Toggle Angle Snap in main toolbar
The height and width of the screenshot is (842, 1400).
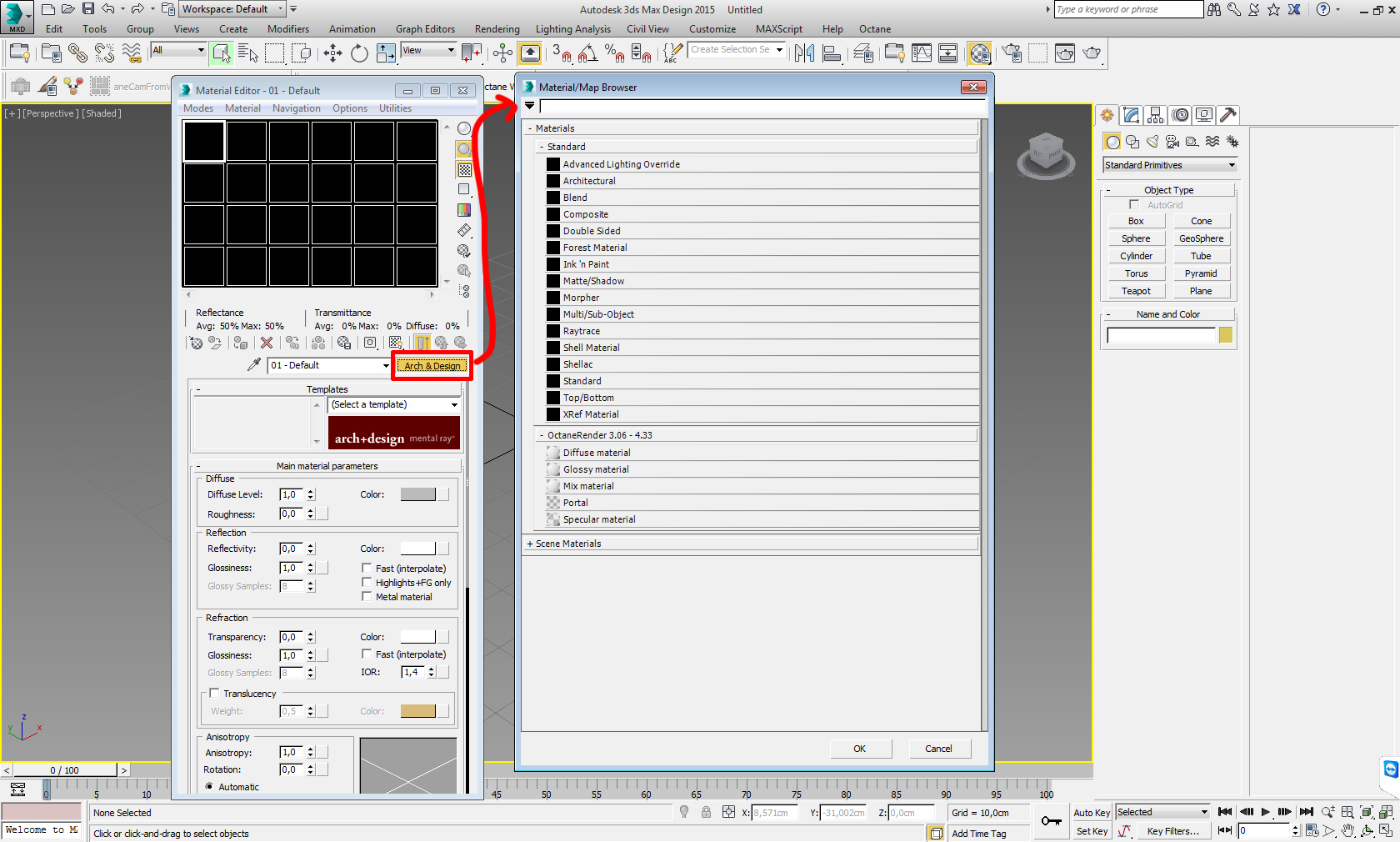pos(588,53)
